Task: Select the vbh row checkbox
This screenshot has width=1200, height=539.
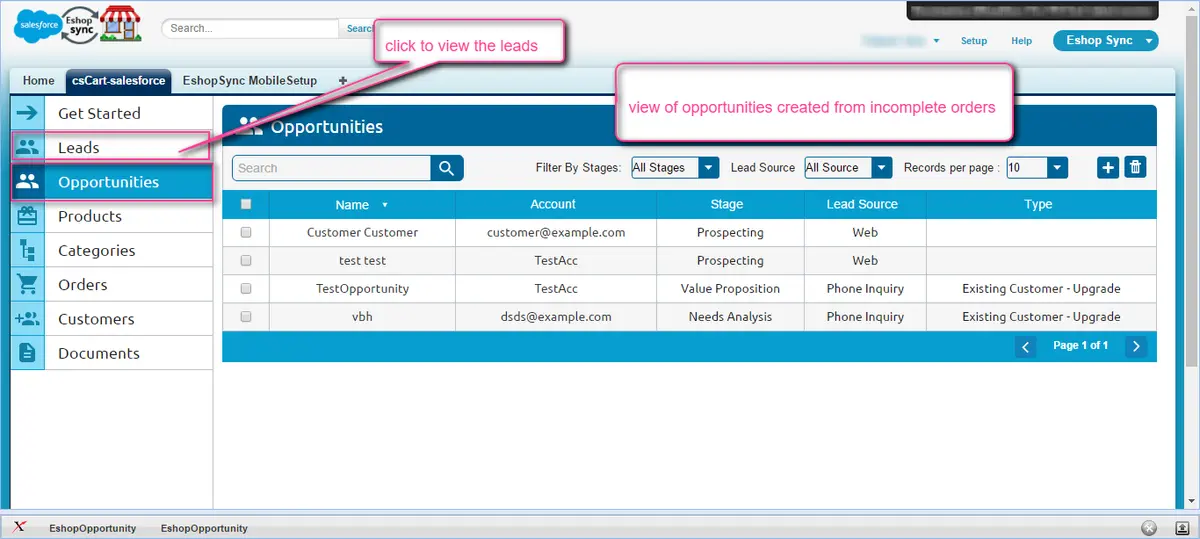Action: (x=246, y=317)
